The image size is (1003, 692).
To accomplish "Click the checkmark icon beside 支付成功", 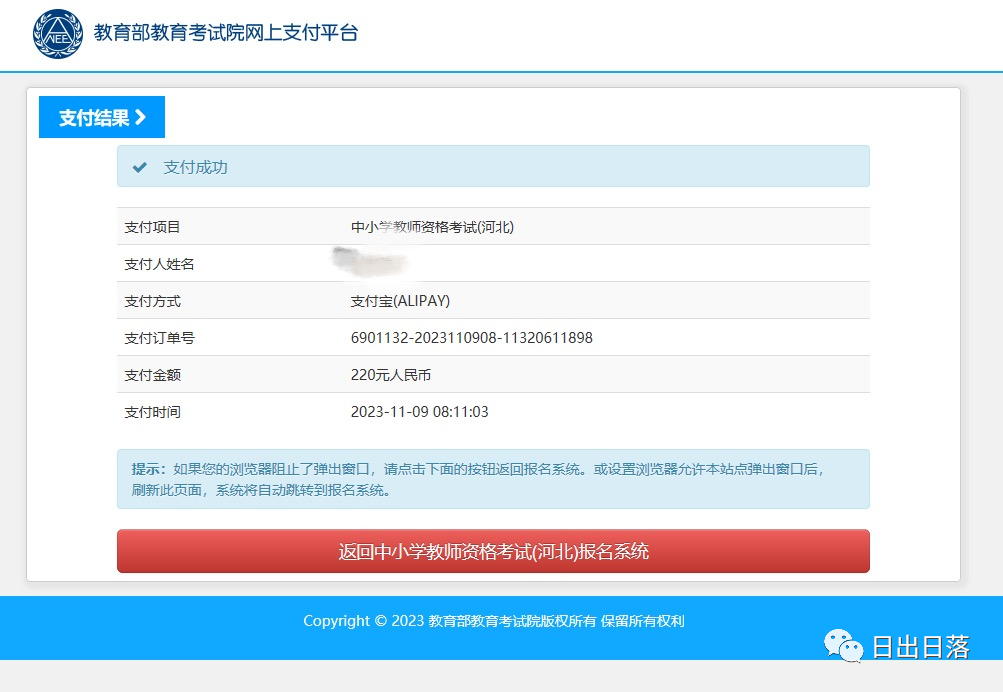I will [139, 168].
